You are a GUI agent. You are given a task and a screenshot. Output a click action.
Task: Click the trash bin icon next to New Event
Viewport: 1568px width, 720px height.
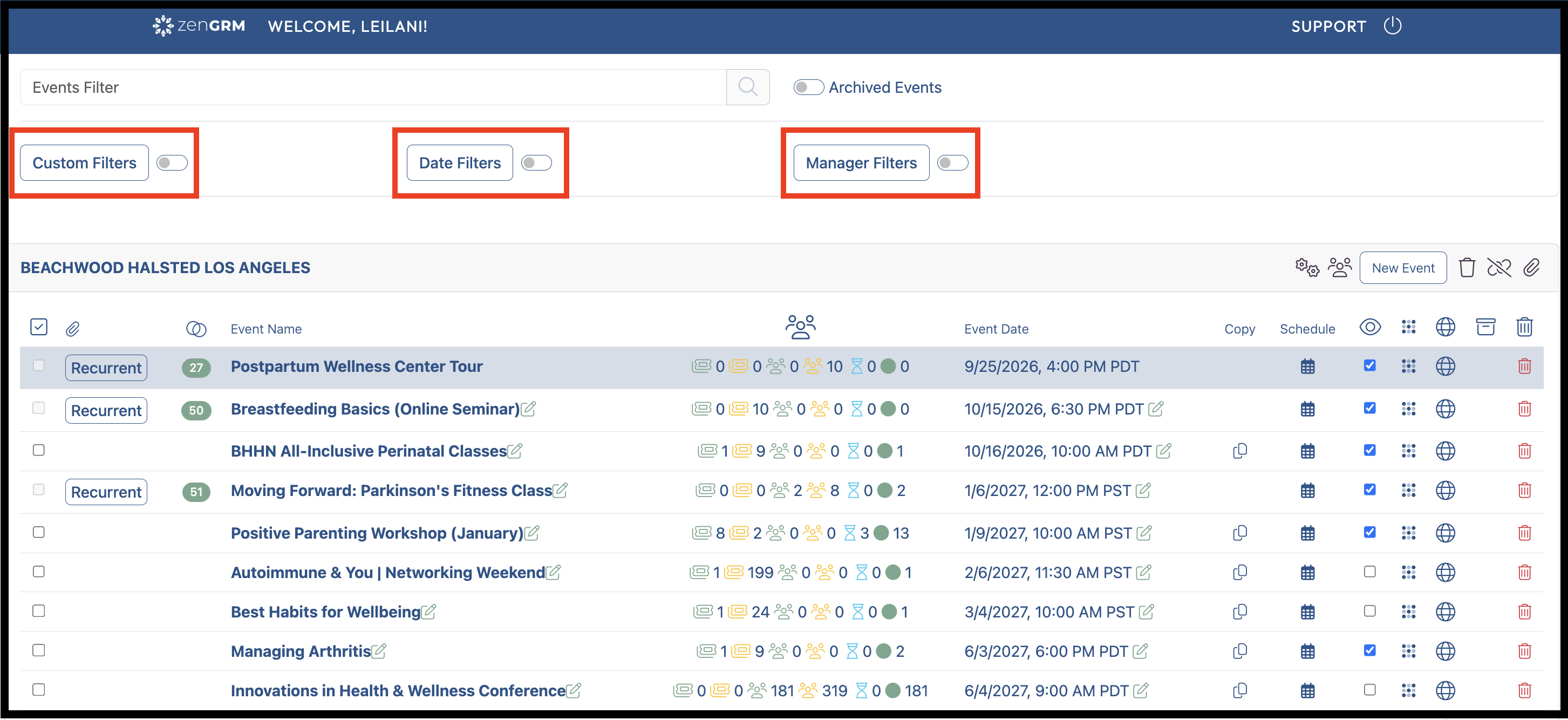click(x=1467, y=268)
